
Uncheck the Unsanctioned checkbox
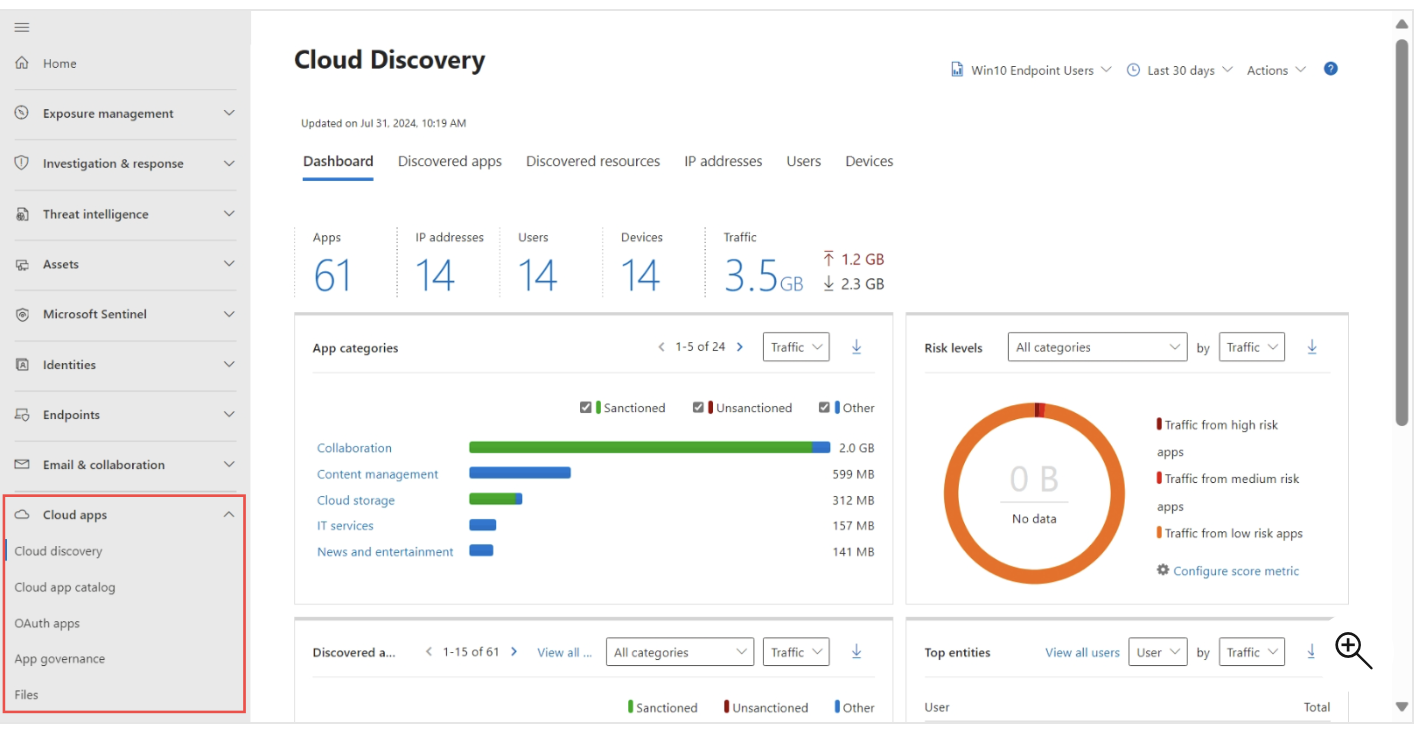point(699,407)
